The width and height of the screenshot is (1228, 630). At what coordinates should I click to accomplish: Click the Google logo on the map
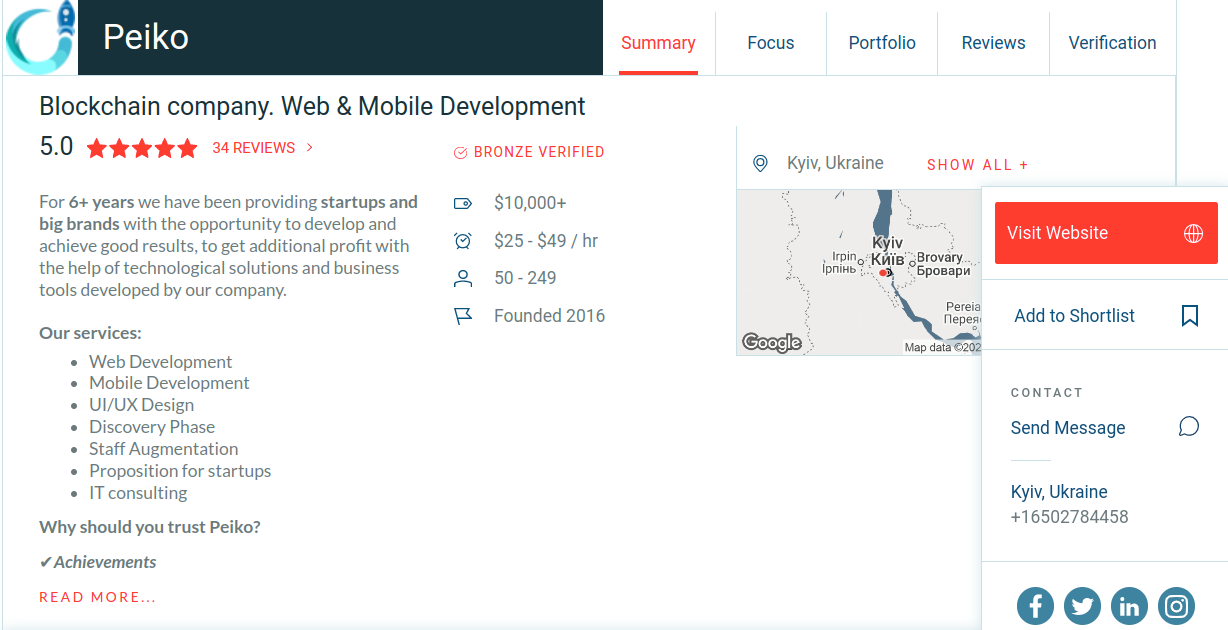pos(772,342)
